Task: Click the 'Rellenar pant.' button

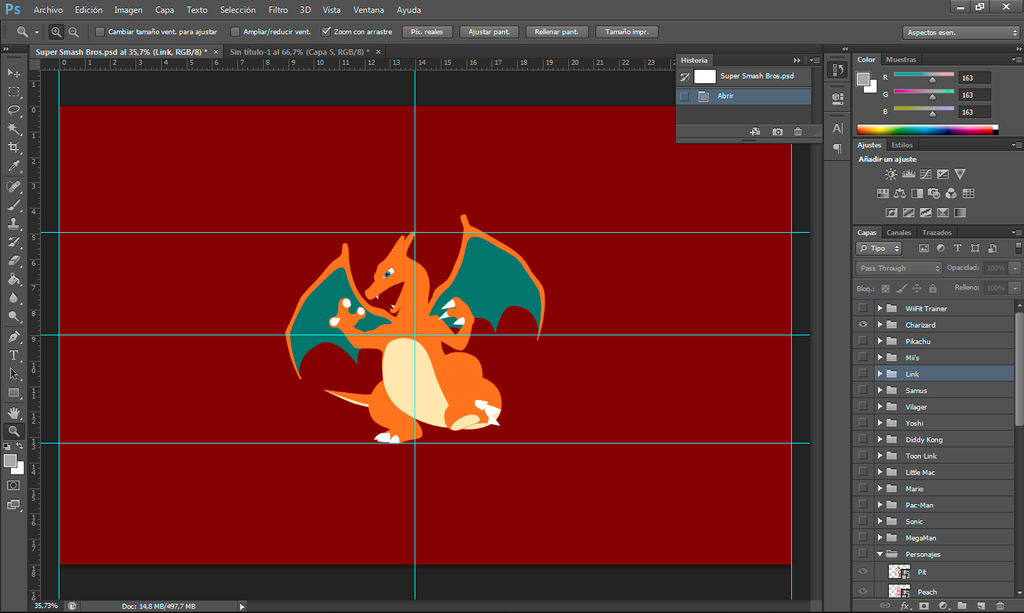Action: (x=556, y=31)
